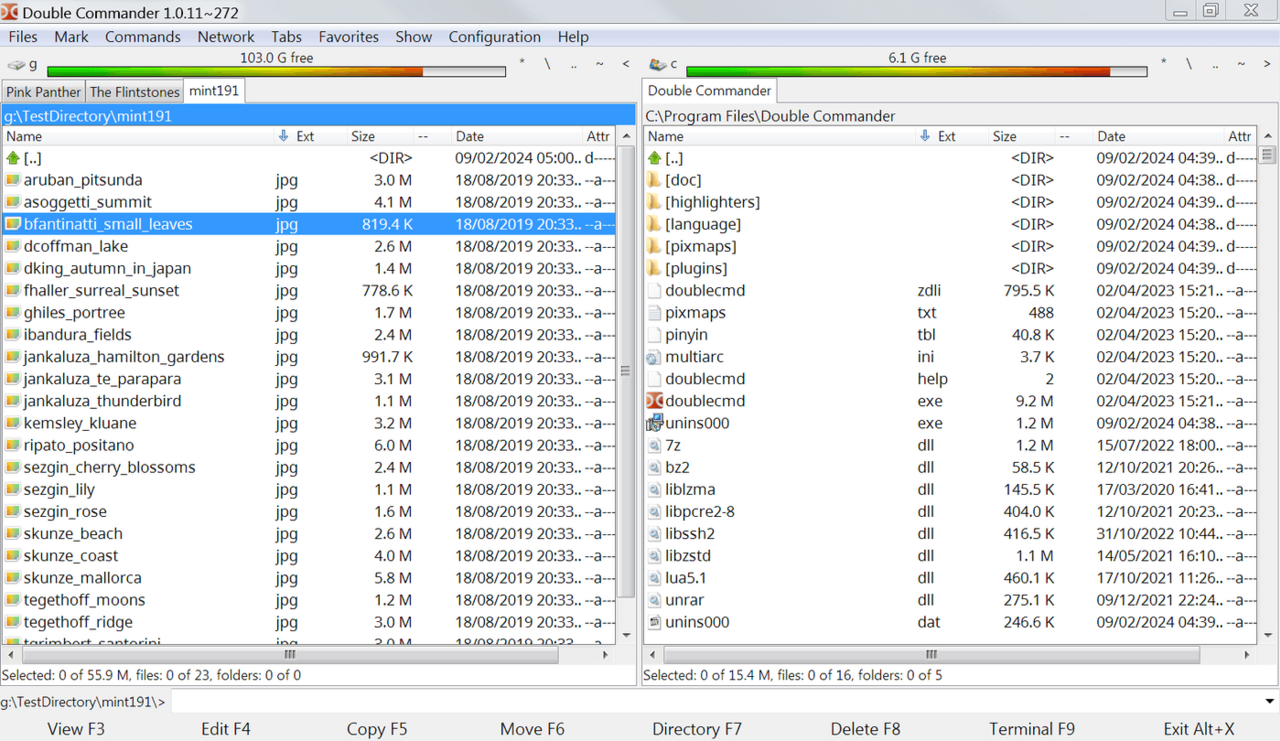Viewport: 1280px width, 741px height.
Task: Open the g drive button in left panel
Action: coord(22,64)
